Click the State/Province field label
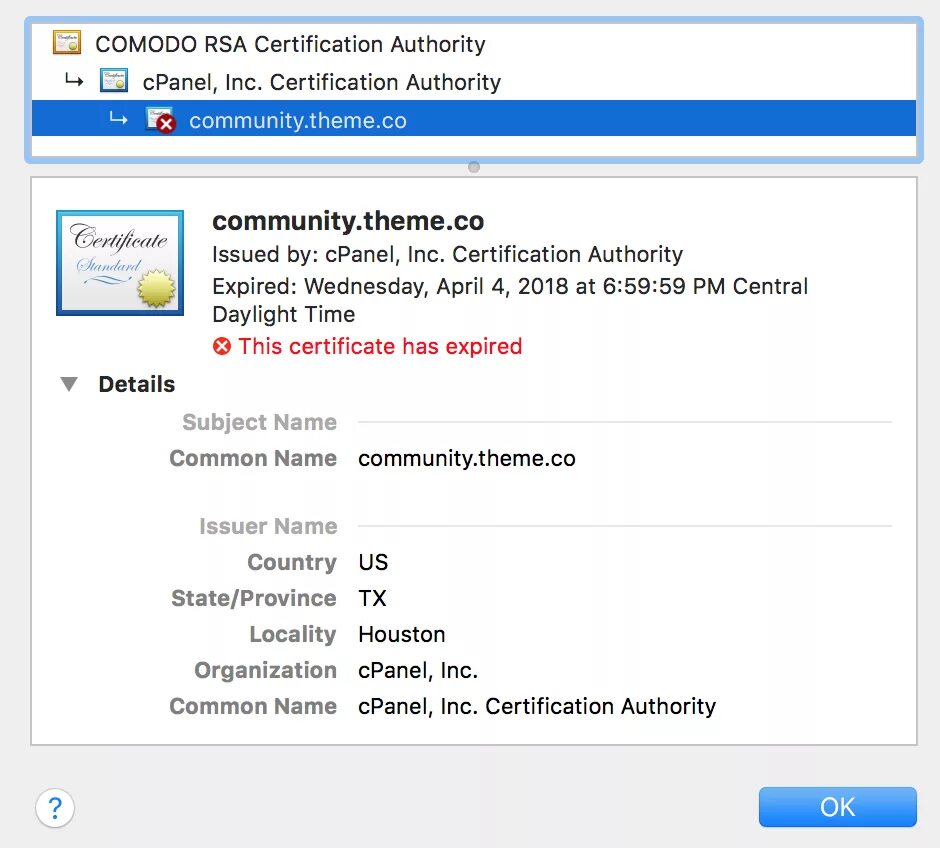940x848 pixels. pos(254,598)
